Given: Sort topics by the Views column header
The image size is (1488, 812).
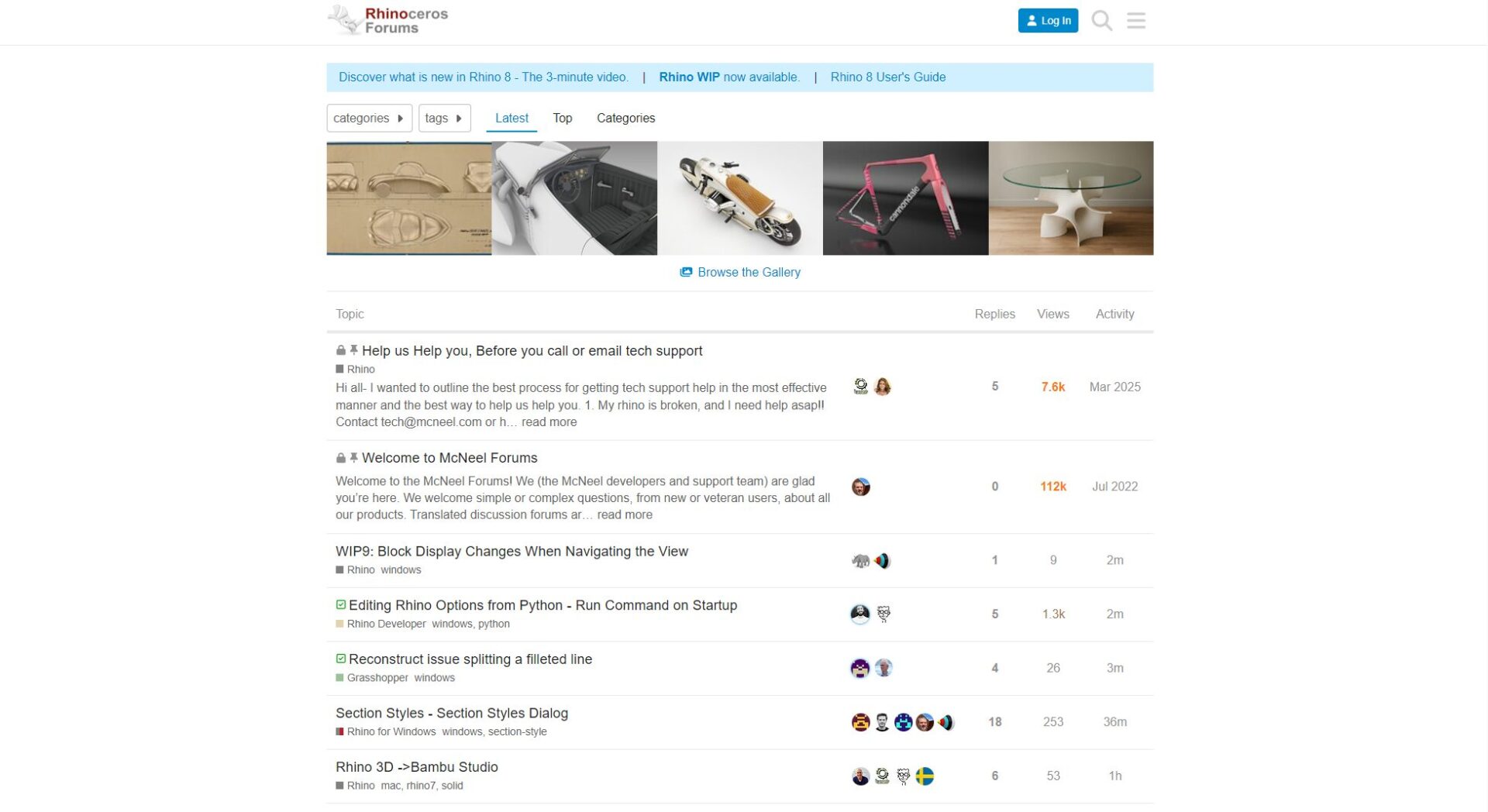Looking at the screenshot, I should (1052, 314).
